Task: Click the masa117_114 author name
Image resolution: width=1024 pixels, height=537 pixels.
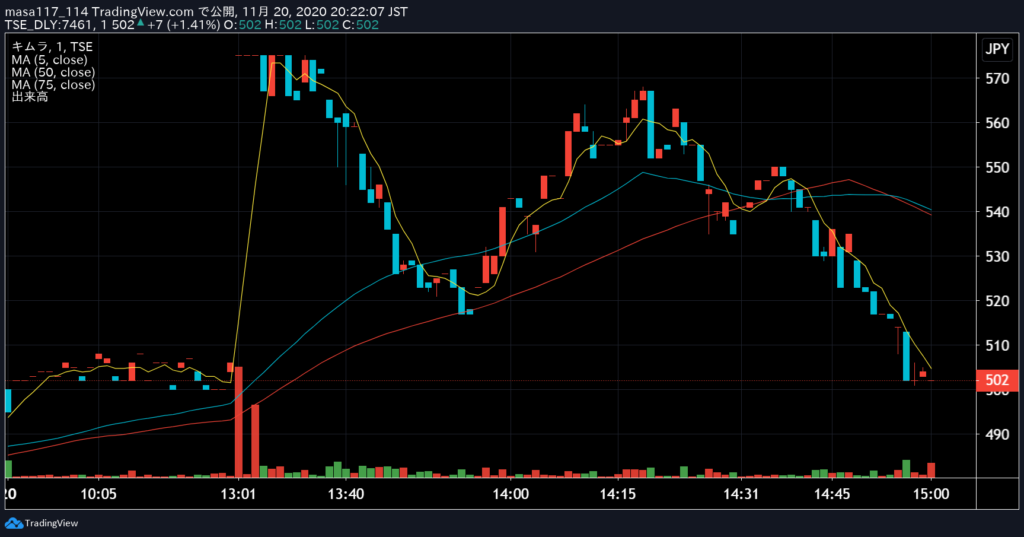Action: point(46,12)
